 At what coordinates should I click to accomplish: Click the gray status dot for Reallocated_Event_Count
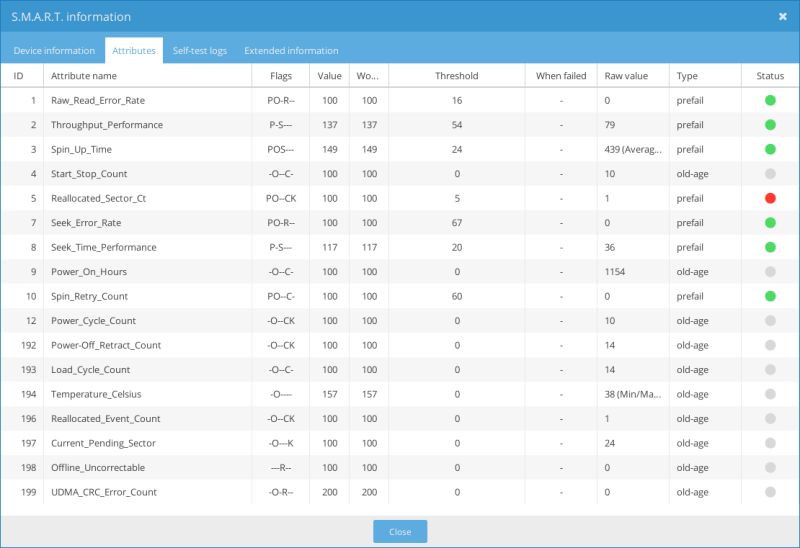770,418
